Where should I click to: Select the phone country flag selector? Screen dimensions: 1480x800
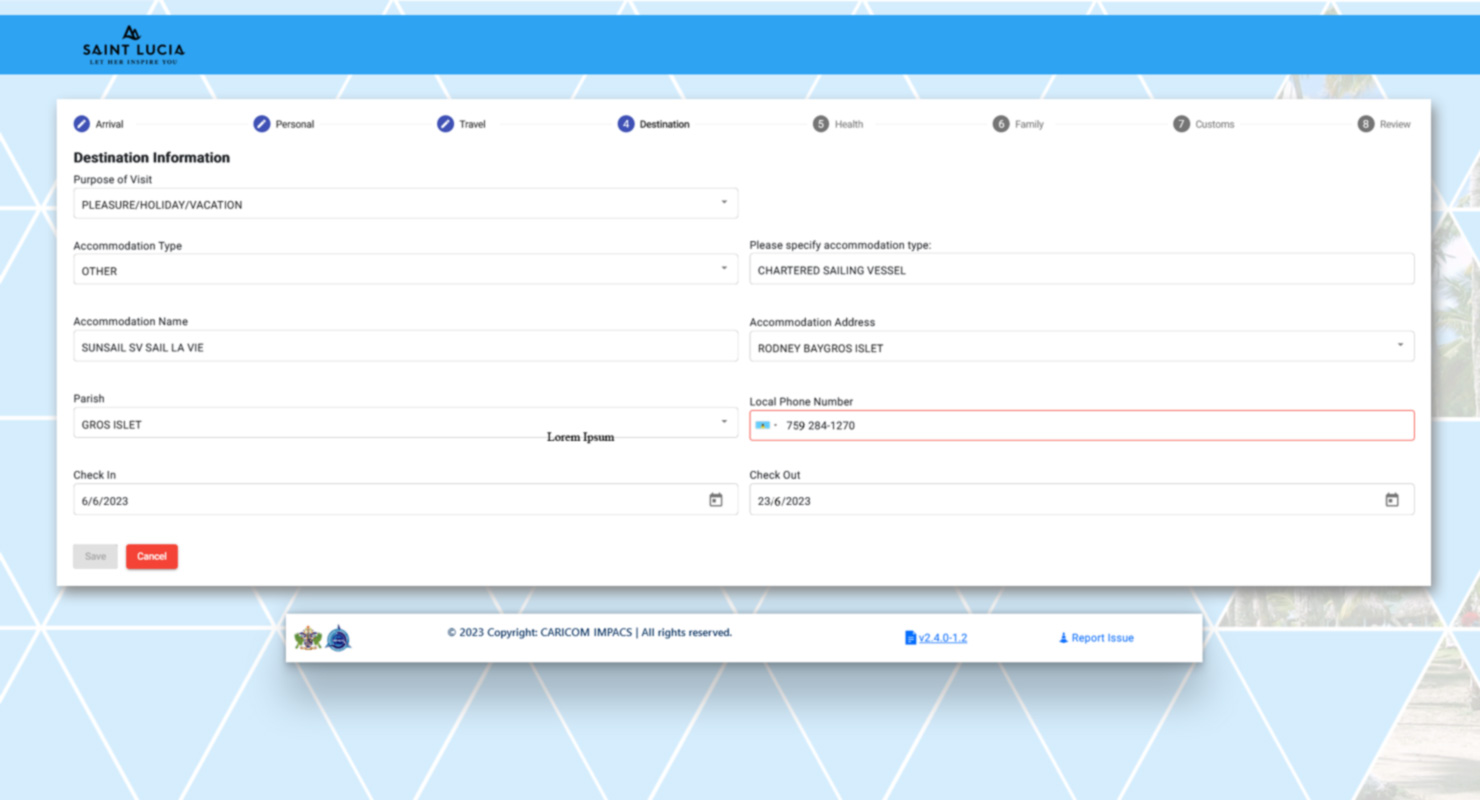766,425
